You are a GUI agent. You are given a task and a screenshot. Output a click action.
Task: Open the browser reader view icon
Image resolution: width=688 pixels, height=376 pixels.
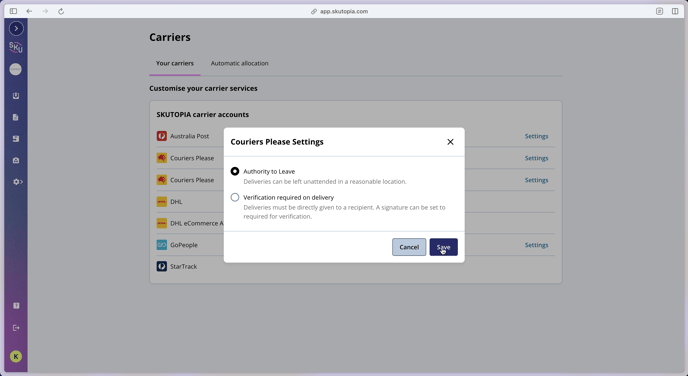[x=659, y=11]
